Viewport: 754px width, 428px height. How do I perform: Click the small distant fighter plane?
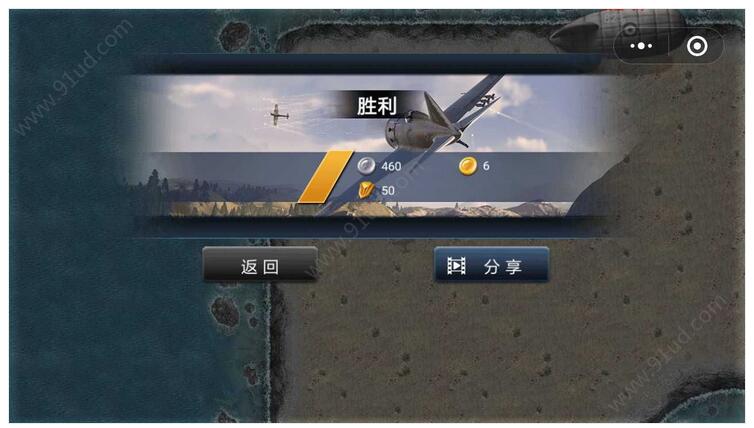click(278, 114)
